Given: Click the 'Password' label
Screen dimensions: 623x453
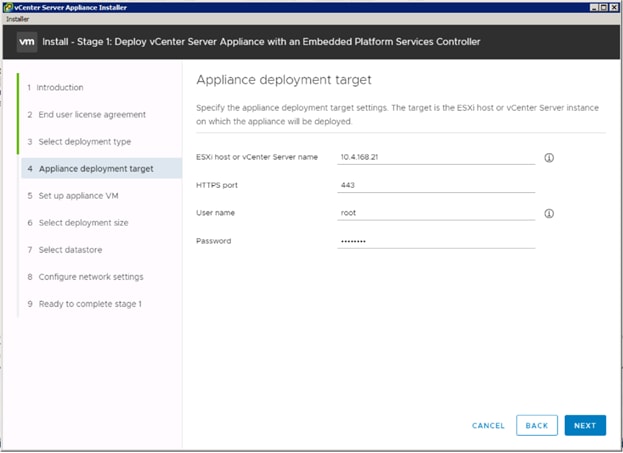Looking at the screenshot, I should (213, 241).
